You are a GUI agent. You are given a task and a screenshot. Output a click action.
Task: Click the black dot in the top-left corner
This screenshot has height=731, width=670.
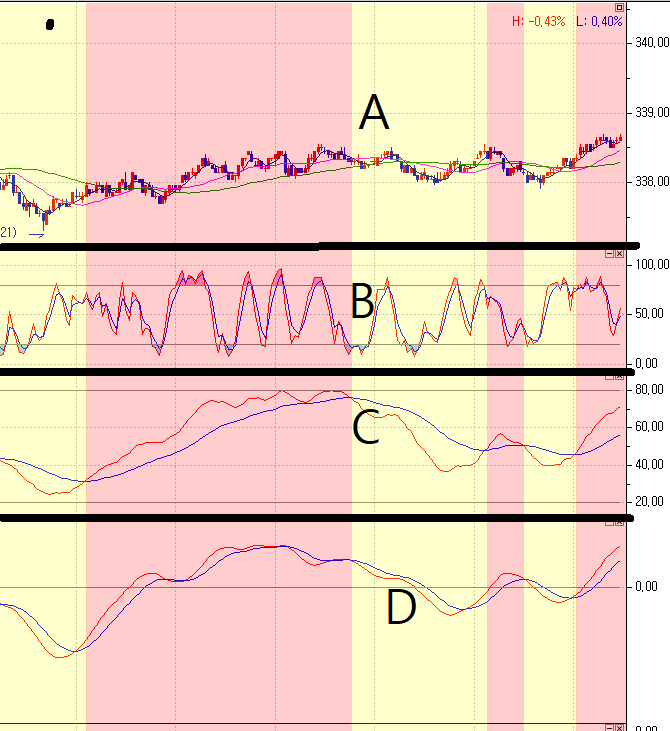coord(50,25)
